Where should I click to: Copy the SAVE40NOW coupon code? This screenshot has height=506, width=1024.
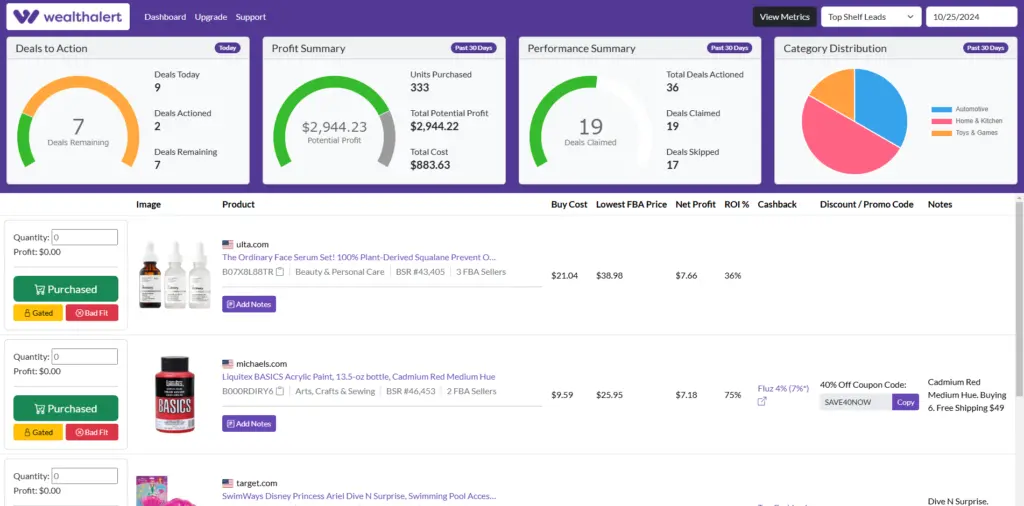[905, 402]
